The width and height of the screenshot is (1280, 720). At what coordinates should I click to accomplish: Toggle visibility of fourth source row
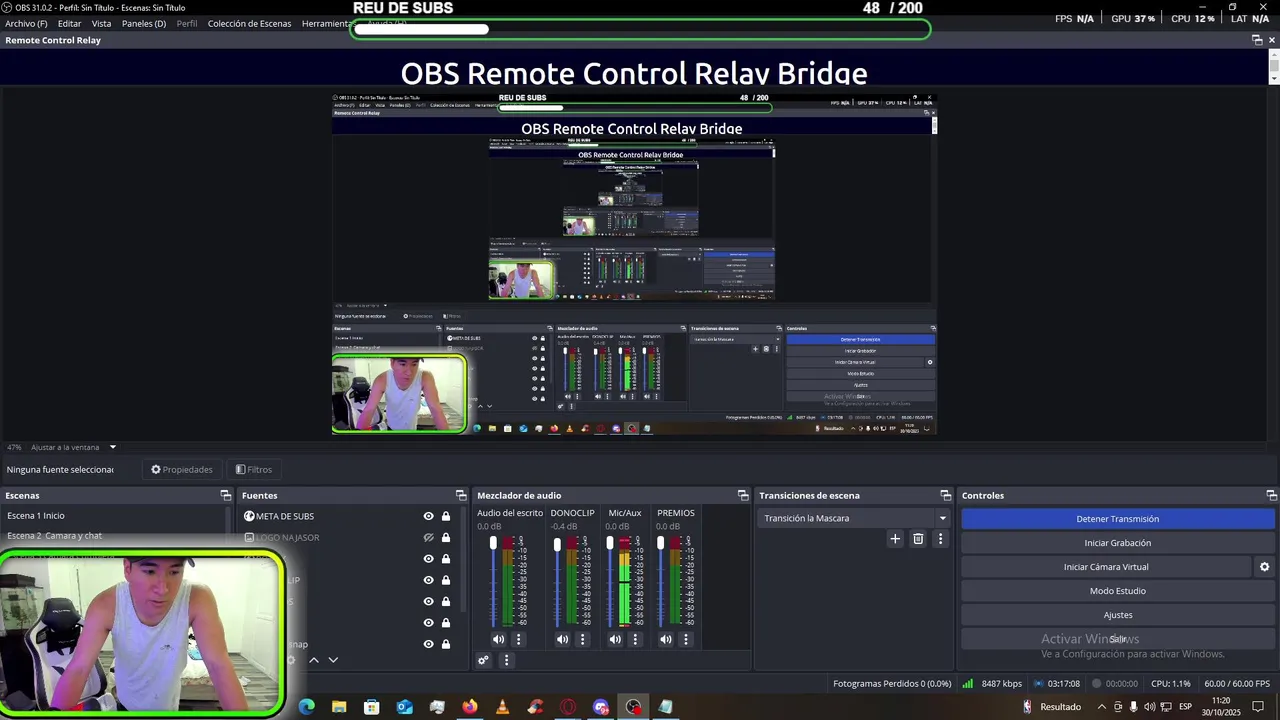[x=428, y=580]
